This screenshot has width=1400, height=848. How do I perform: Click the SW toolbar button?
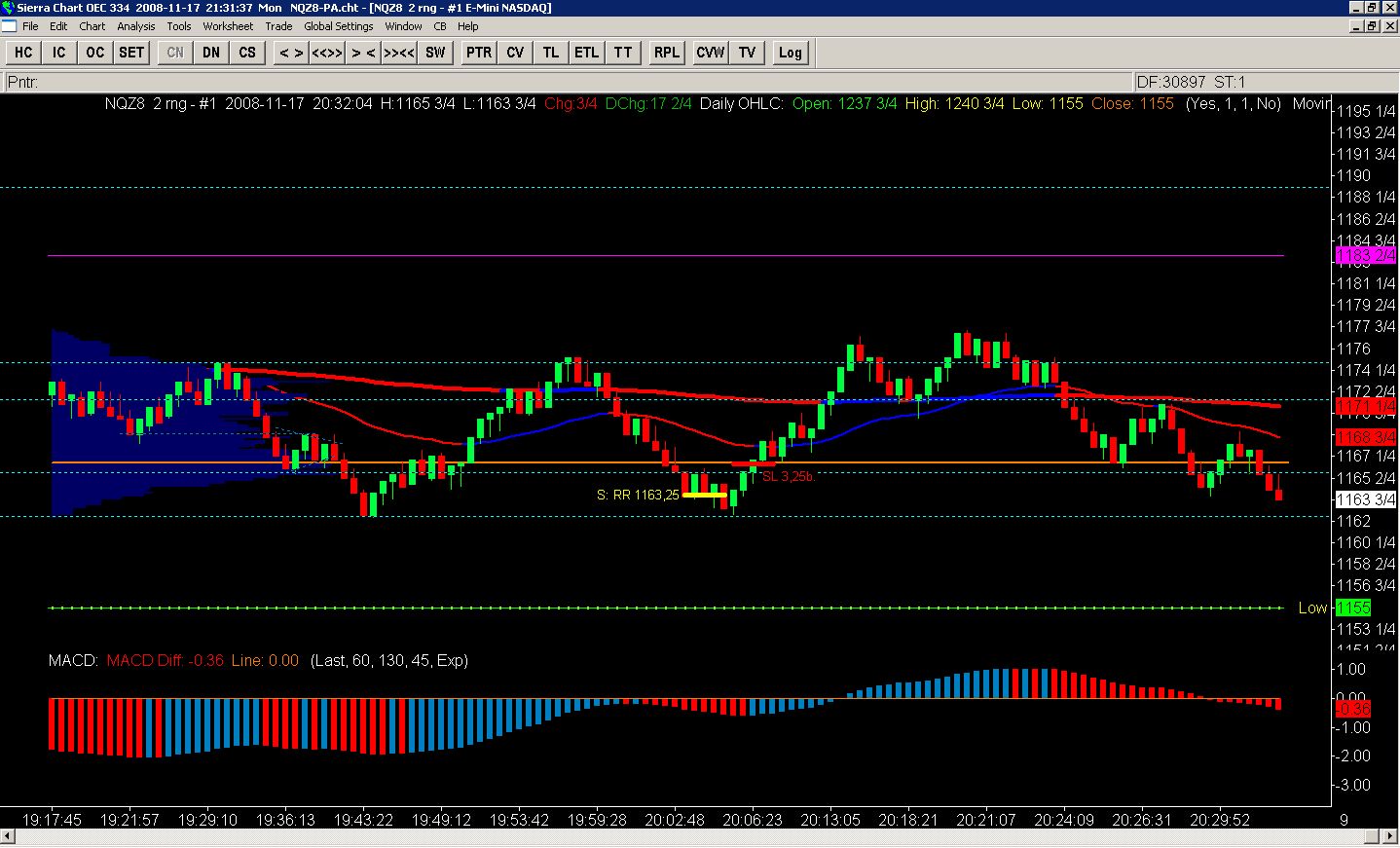tap(435, 53)
